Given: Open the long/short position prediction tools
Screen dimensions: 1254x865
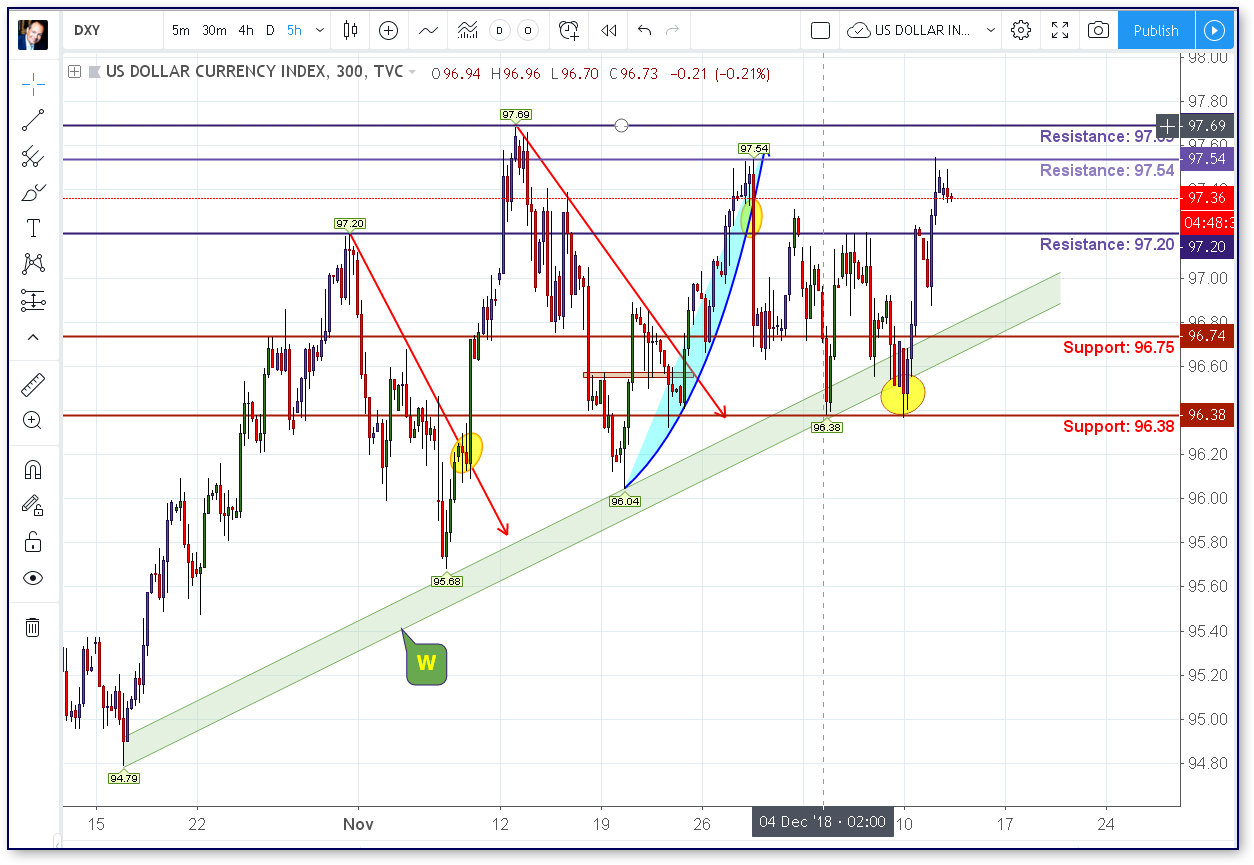Looking at the screenshot, I should click(x=33, y=299).
